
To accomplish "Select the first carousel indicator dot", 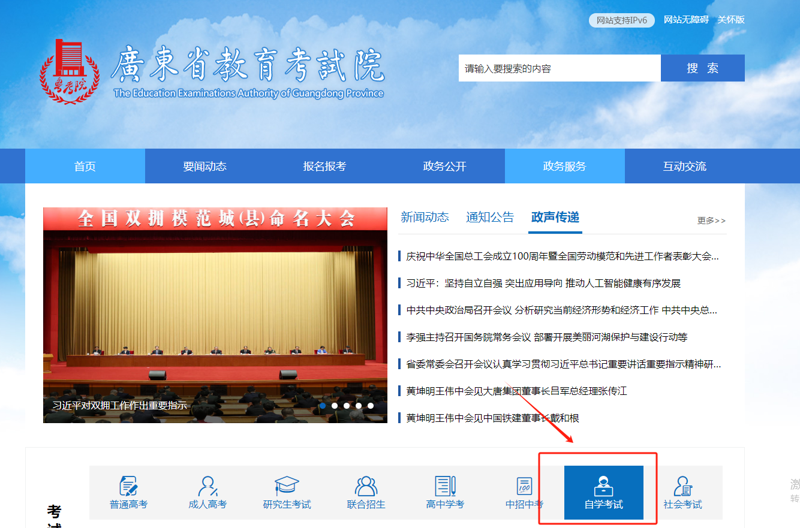I will pyautogui.click(x=323, y=406).
